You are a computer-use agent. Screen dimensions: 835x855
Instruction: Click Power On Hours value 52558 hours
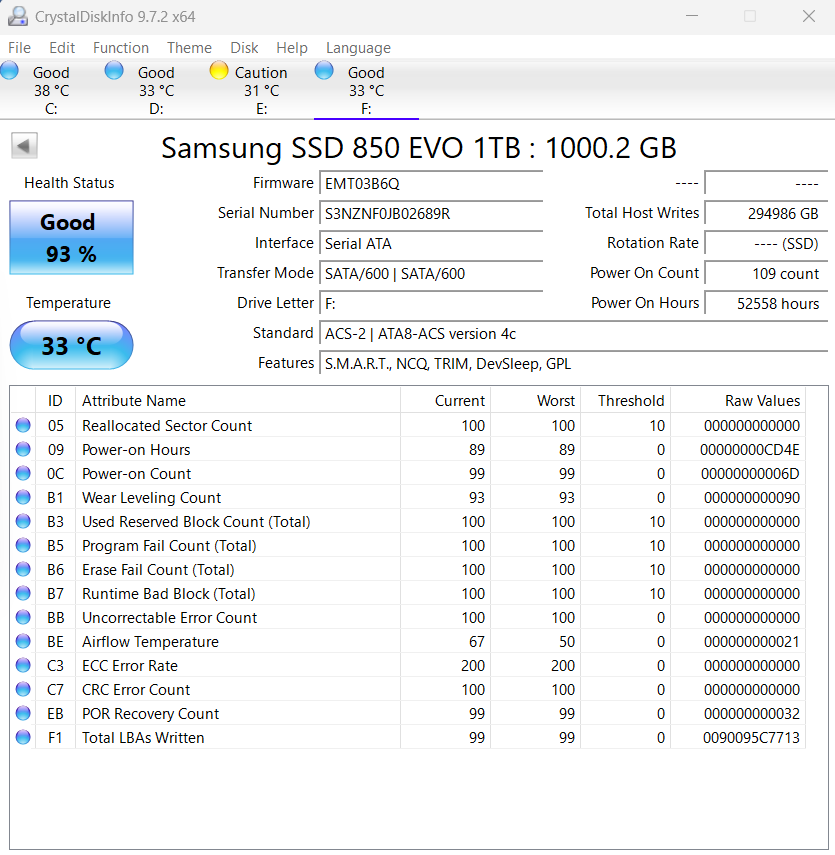click(766, 303)
